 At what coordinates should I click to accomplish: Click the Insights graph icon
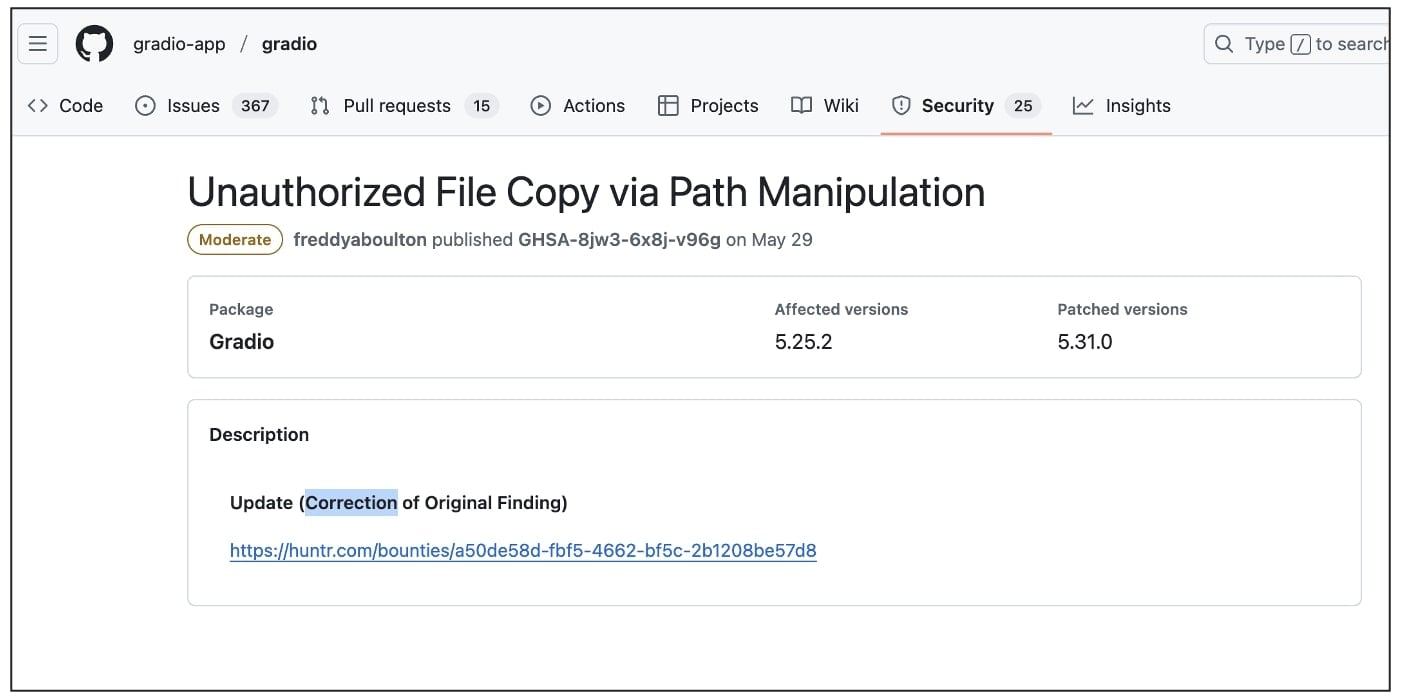[1083, 106]
